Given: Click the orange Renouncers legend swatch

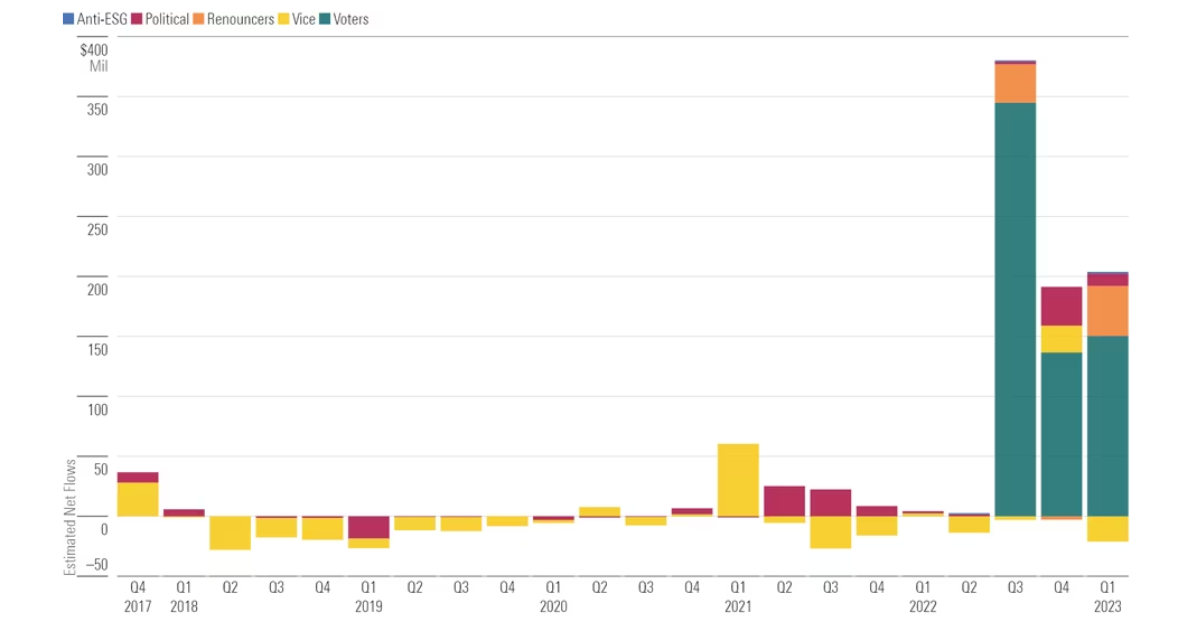Looking at the screenshot, I should point(199,19).
